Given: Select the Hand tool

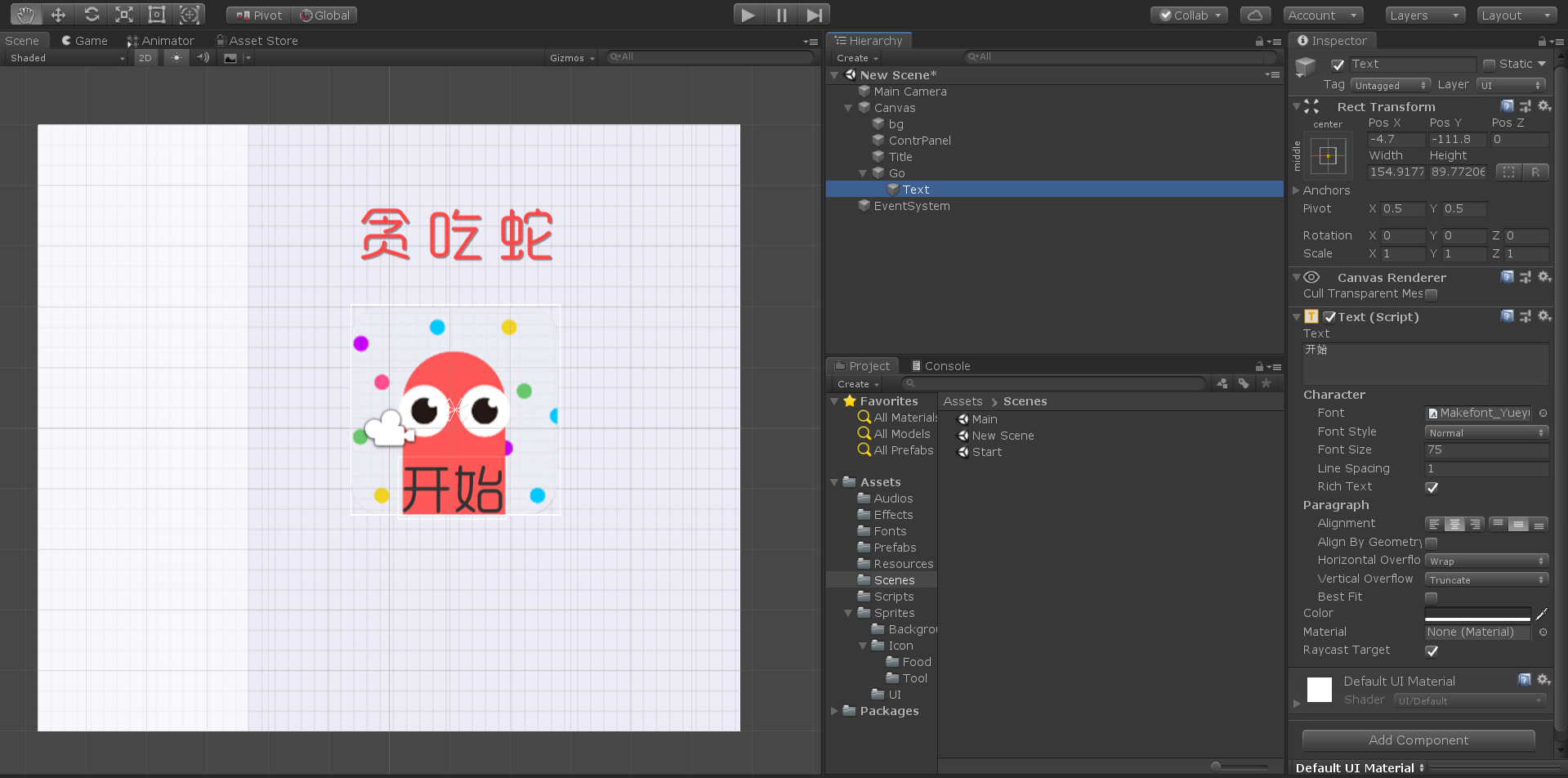Looking at the screenshot, I should [x=26, y=15].
